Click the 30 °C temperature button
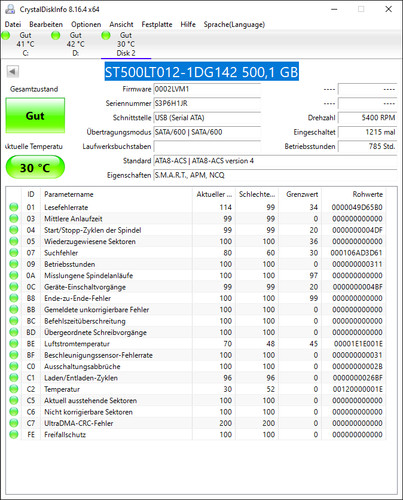 35,167
